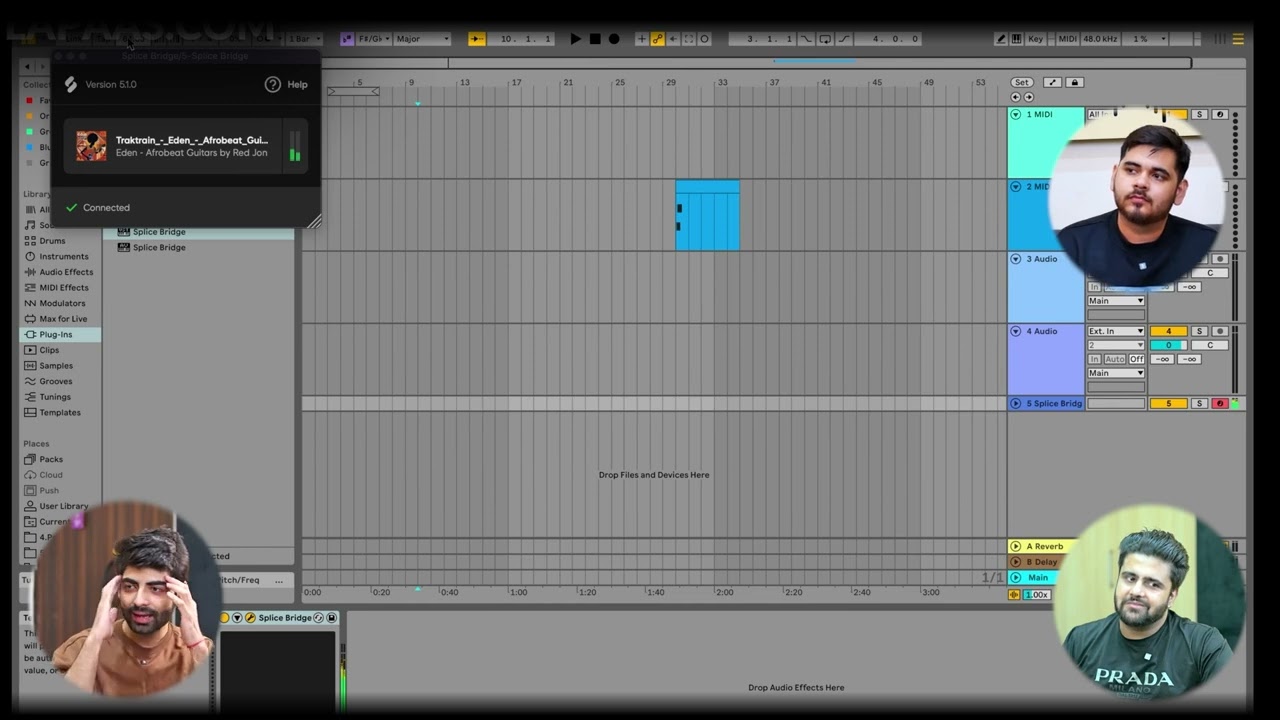Solo the 5 Splice Bridge track
The width and height of the screenshot is (1280, 720).
[1199, 403]
